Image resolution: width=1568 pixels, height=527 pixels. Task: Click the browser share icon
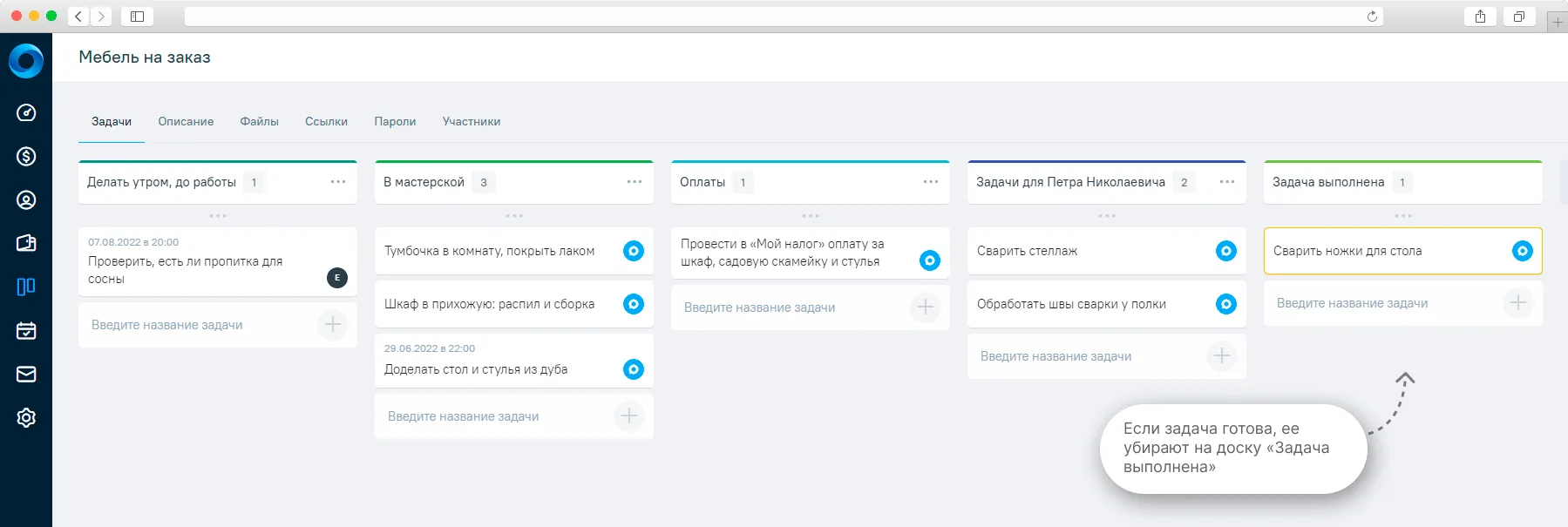1480,16
